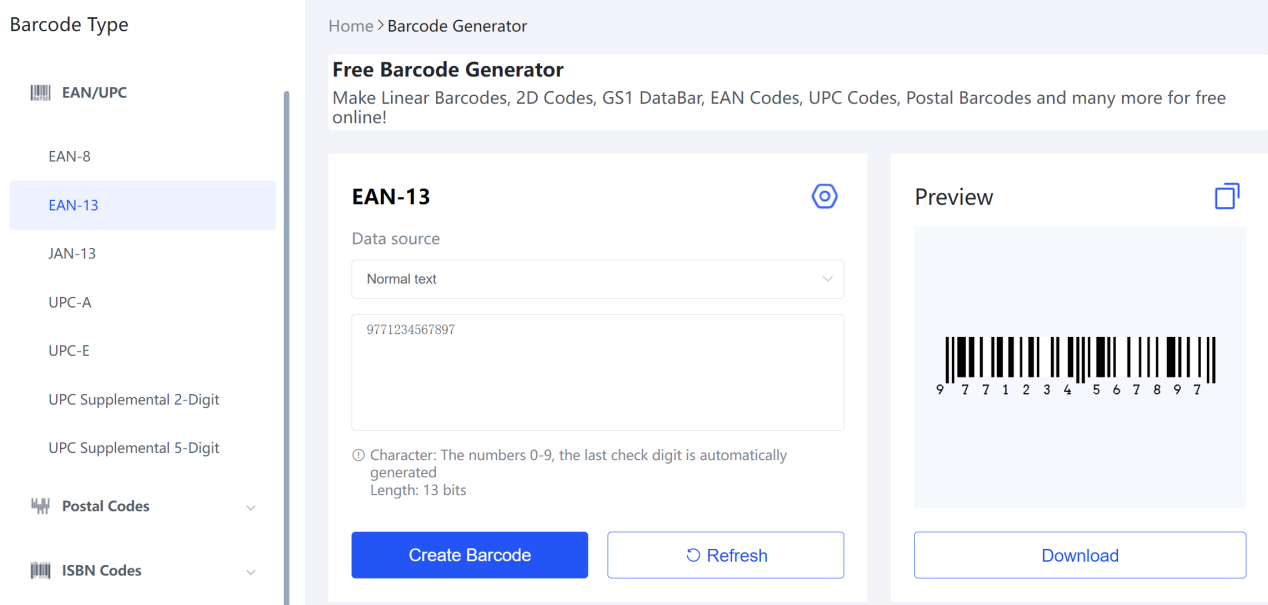
Task: Click the Create Barcode button
Action: (470, 555)
